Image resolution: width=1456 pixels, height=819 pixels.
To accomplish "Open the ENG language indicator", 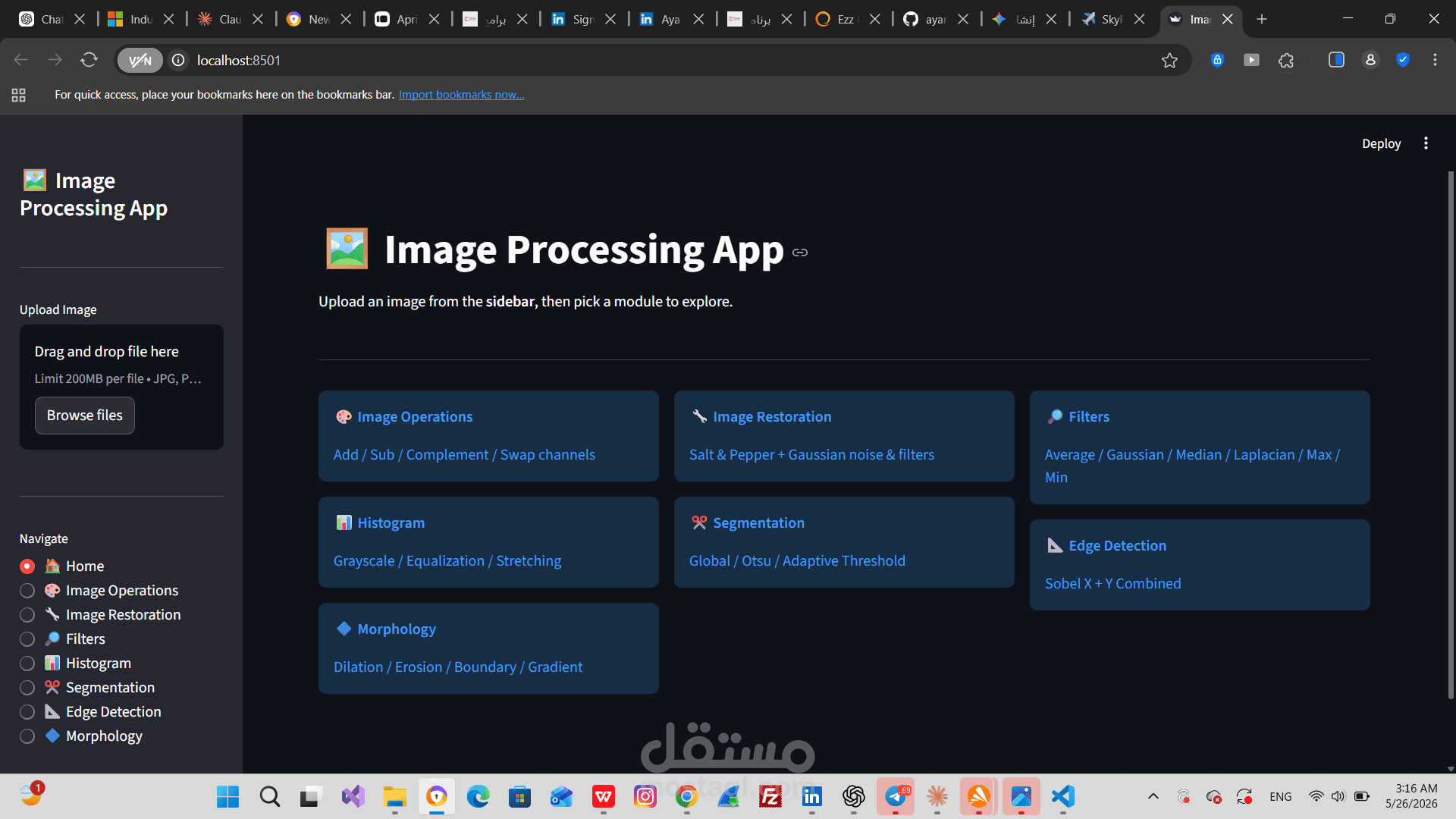I will pos(1280,796).
